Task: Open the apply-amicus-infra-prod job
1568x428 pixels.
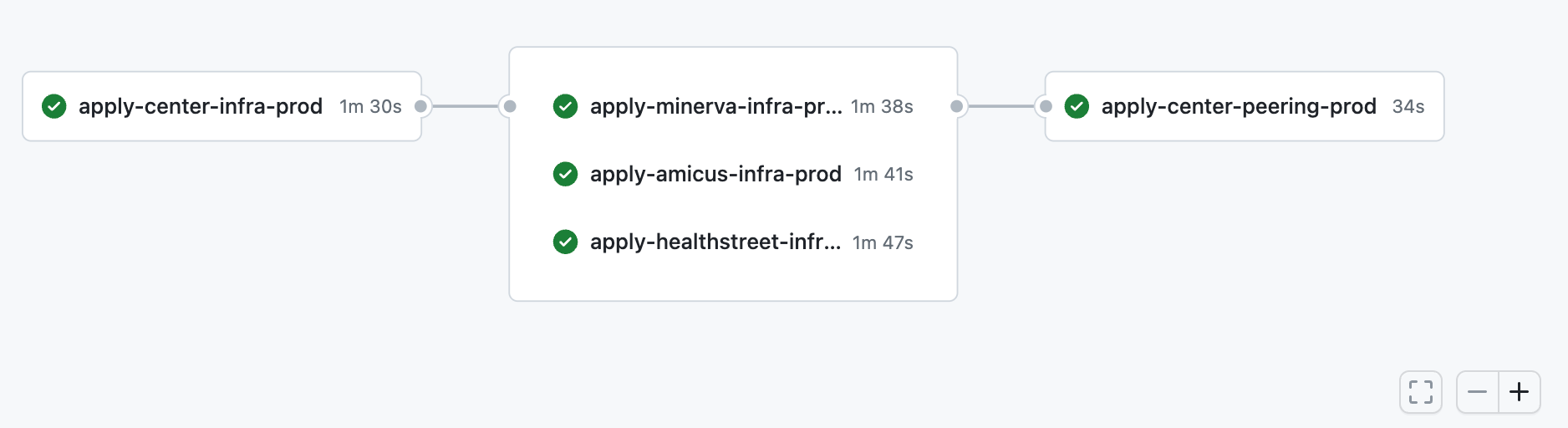Action: pyautogui.click(x=715, y=174)
